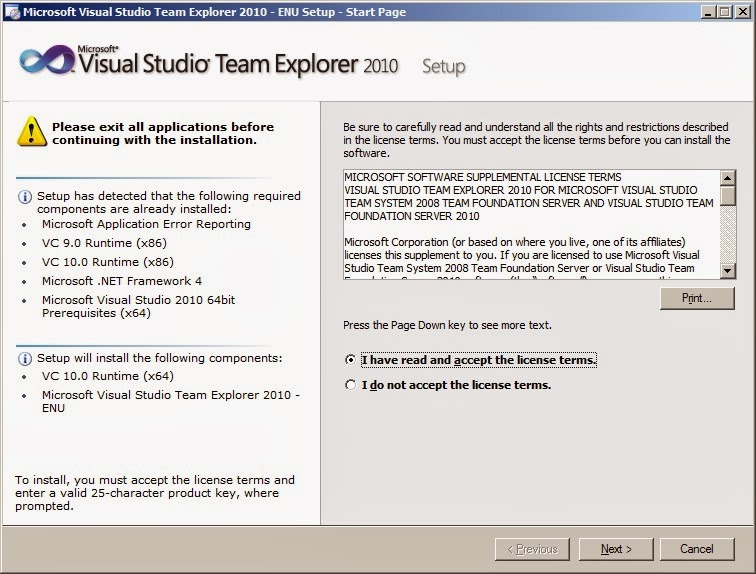Screen dimensions: 756x574
Task: Click the info icon beside 'Setup has detected'
Action: 25,197
